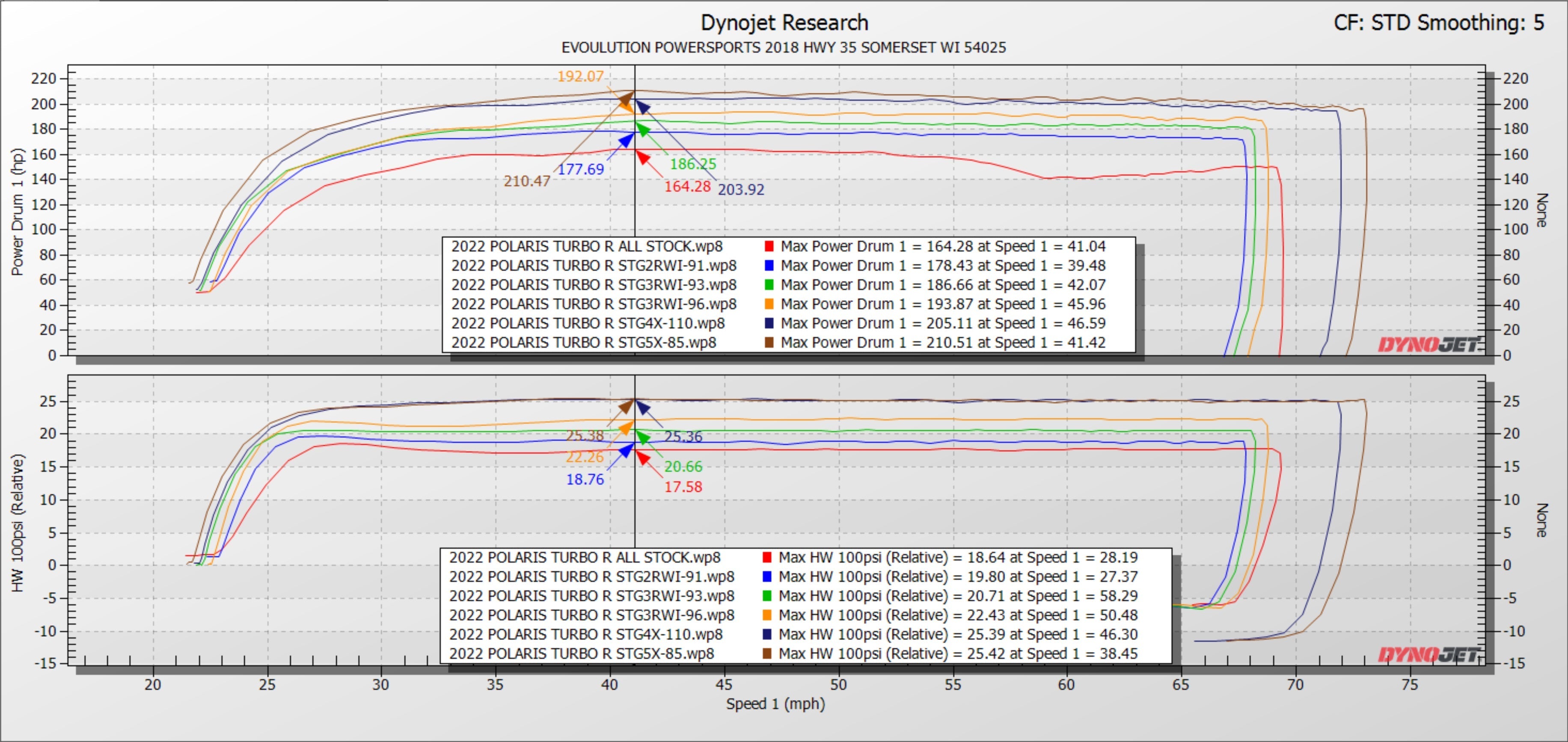Image resolution: width=1568 pixels, height=742 pixels.
Task: Click blue swatch for STG2RWI-91 power legend
Action: point(769,266)
